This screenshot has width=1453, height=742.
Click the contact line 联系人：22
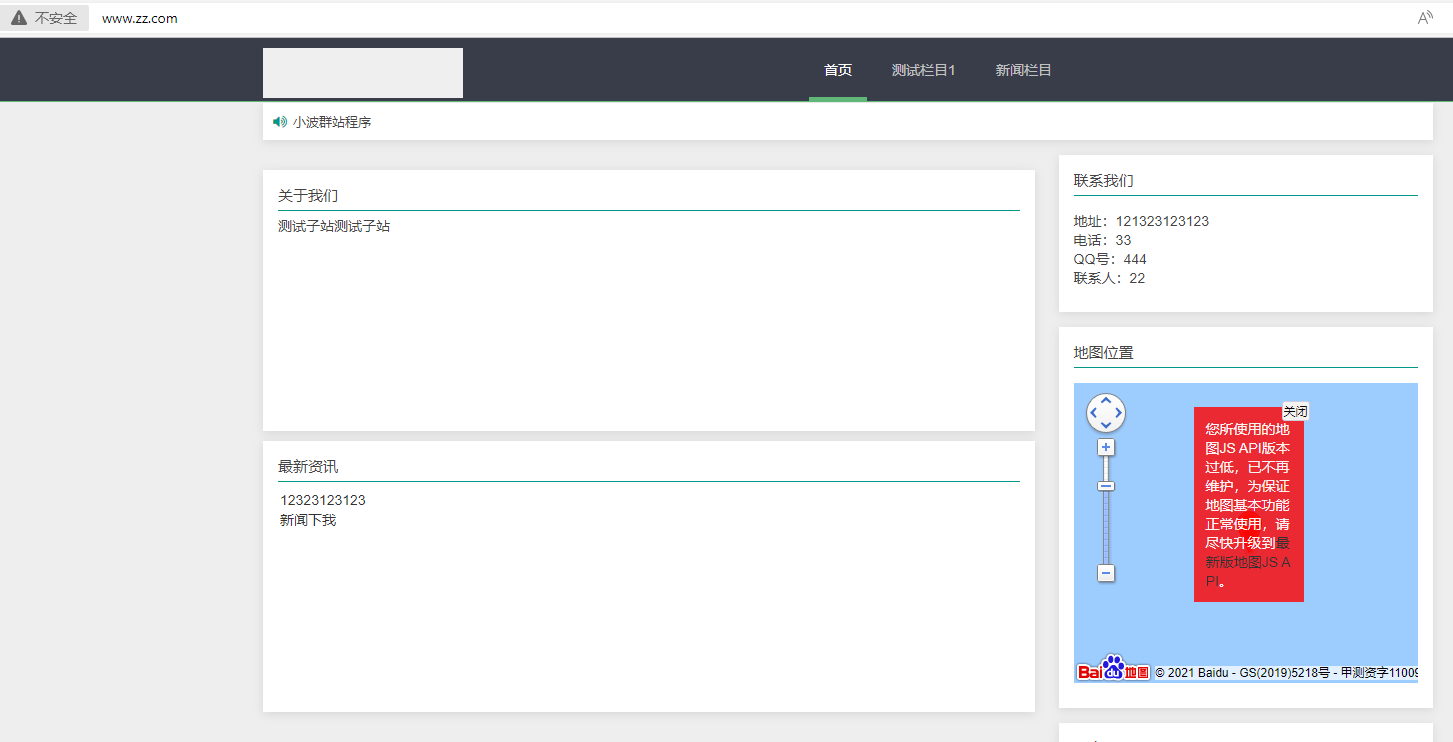point(1110,278)
